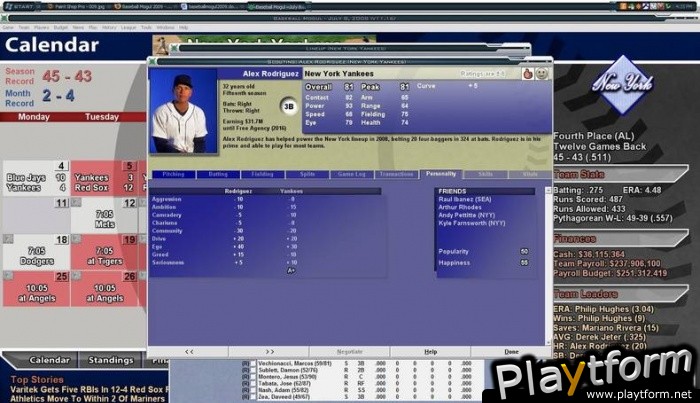Click the Help button in scouting window
Image resolution: width=700 pixels, height=403 pixels.
pyautogui.click(x=430, y=352)
